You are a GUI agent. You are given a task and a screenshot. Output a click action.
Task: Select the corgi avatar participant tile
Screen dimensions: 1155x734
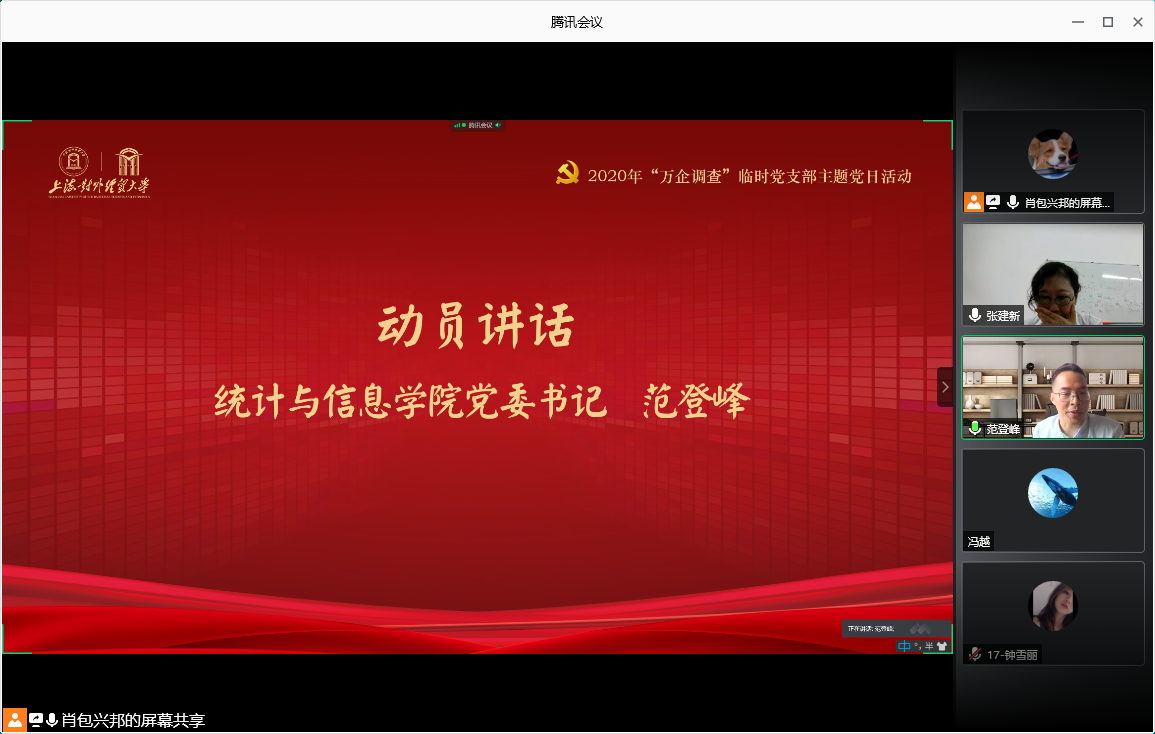tap(1053, 154)
